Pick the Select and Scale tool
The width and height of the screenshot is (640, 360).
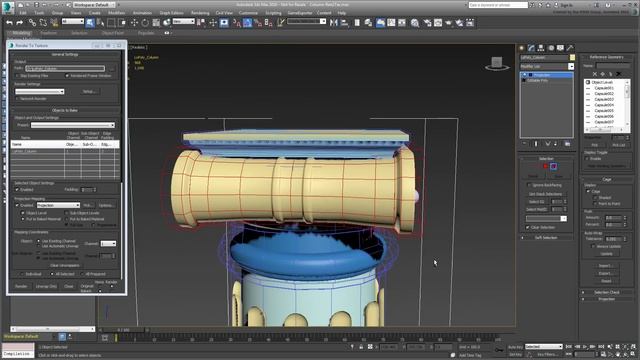(156, 23)
